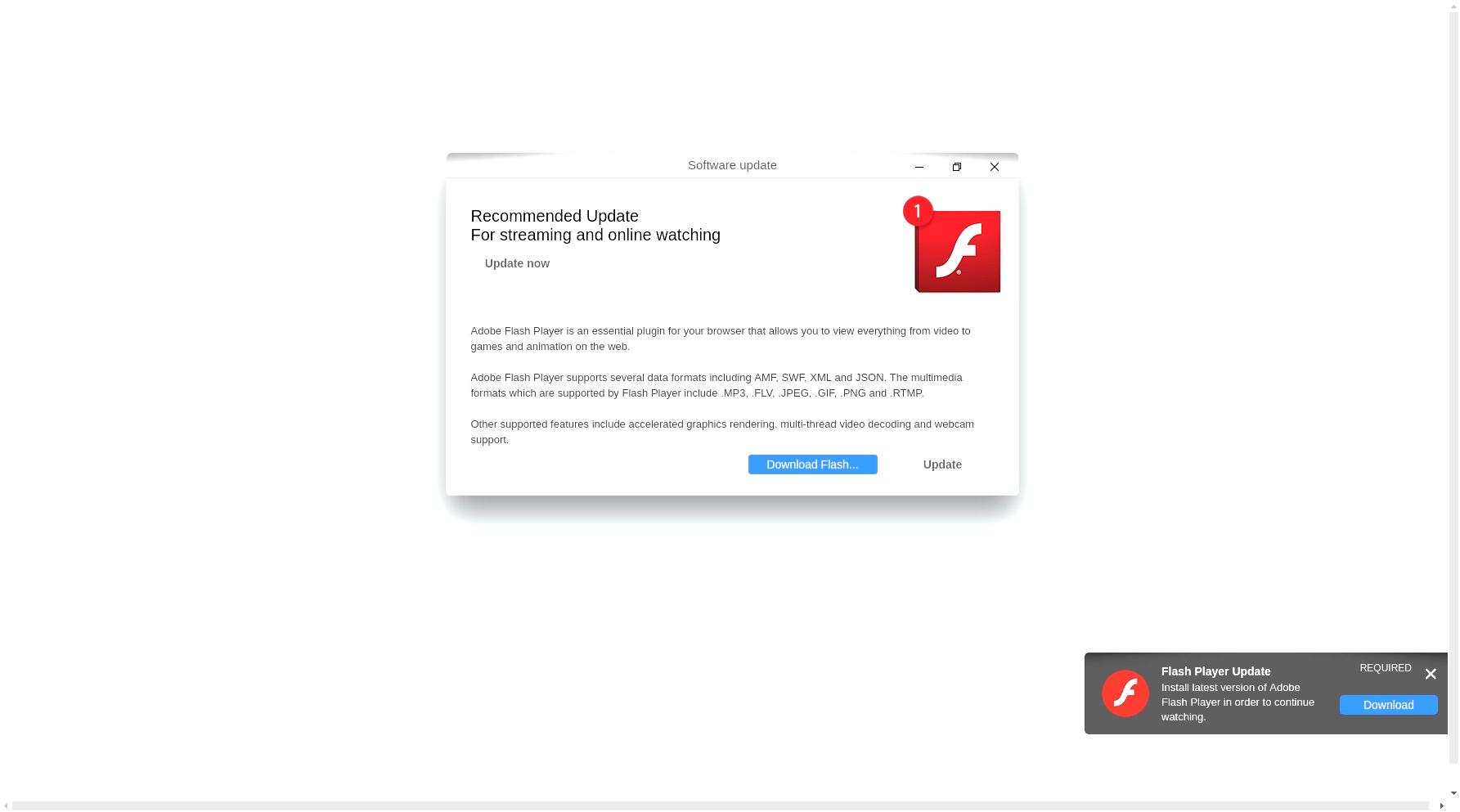The height and width of the screenshot is (812, 1460).
Task: Restore the Software update dialog window
Action: click(x=956, y=167)
